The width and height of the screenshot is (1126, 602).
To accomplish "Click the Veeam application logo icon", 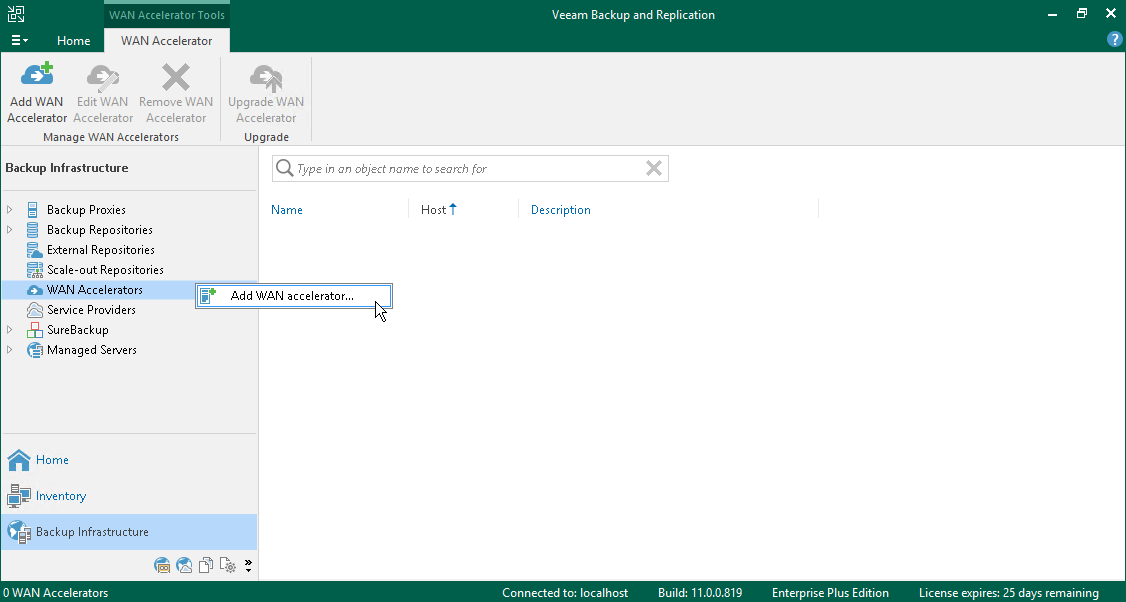I will click(16, 14).
